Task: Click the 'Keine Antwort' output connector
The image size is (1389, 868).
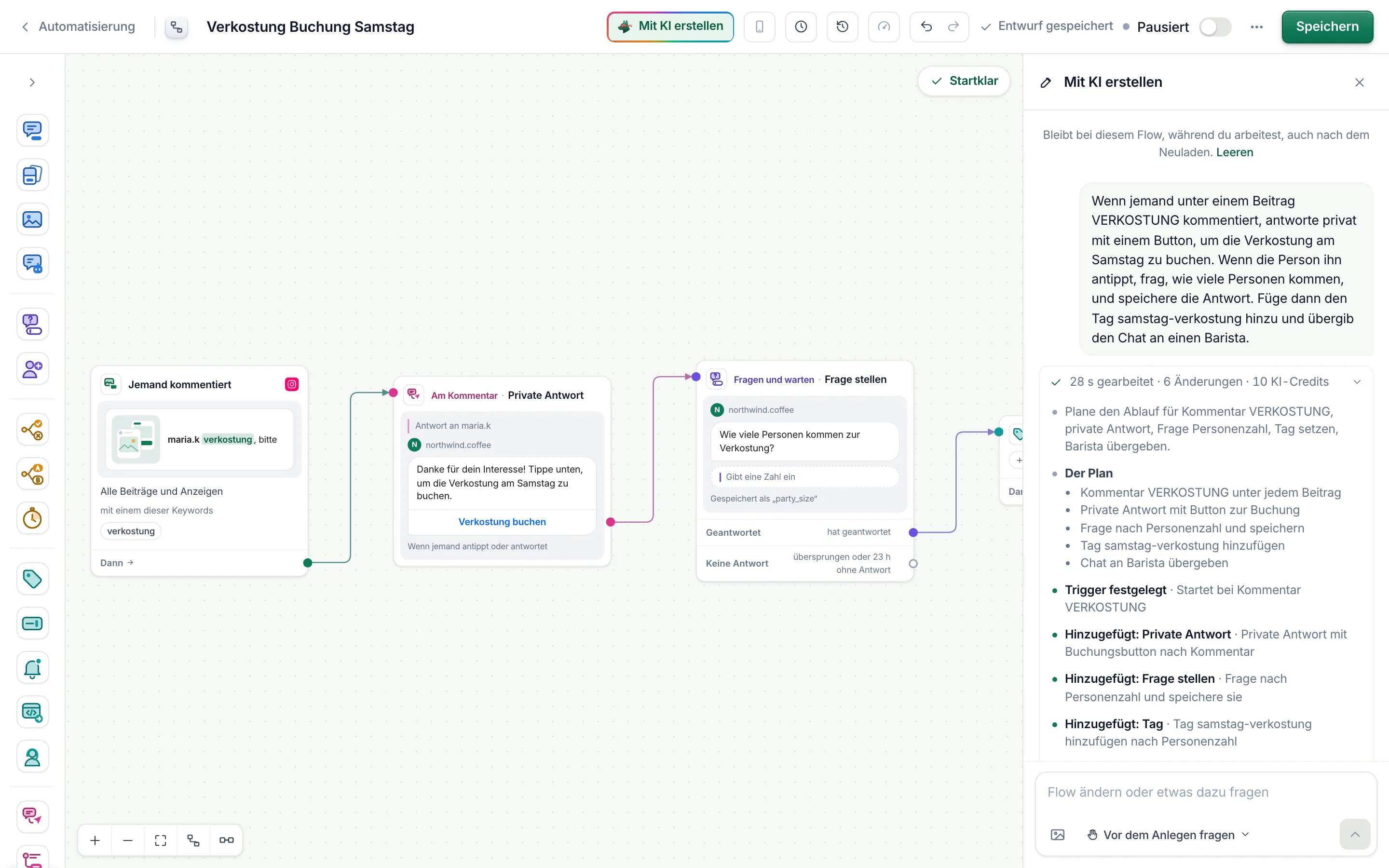Action: (913, 564)
